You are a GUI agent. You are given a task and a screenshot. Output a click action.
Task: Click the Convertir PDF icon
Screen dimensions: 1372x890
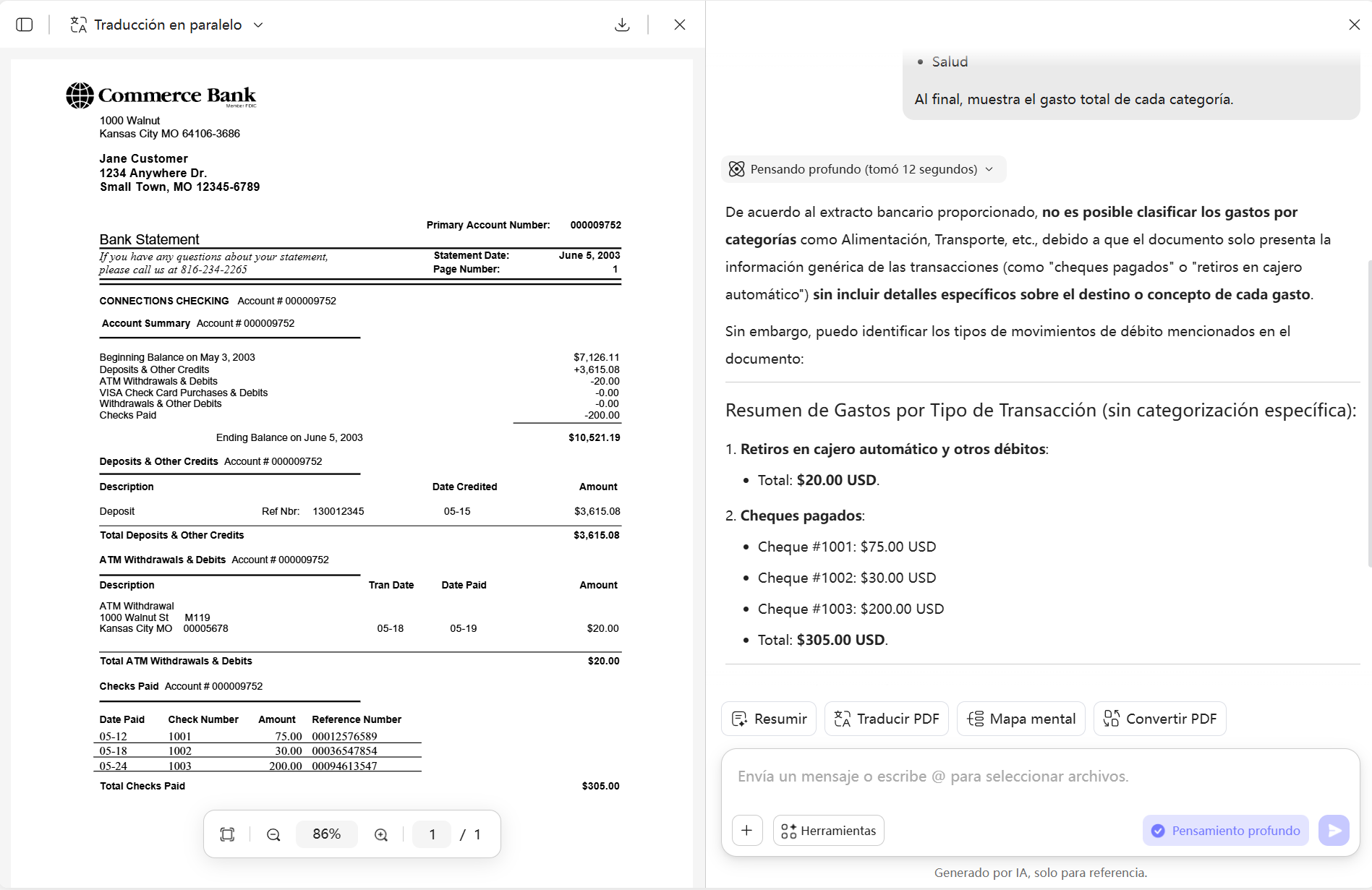tap(1112, 719)
